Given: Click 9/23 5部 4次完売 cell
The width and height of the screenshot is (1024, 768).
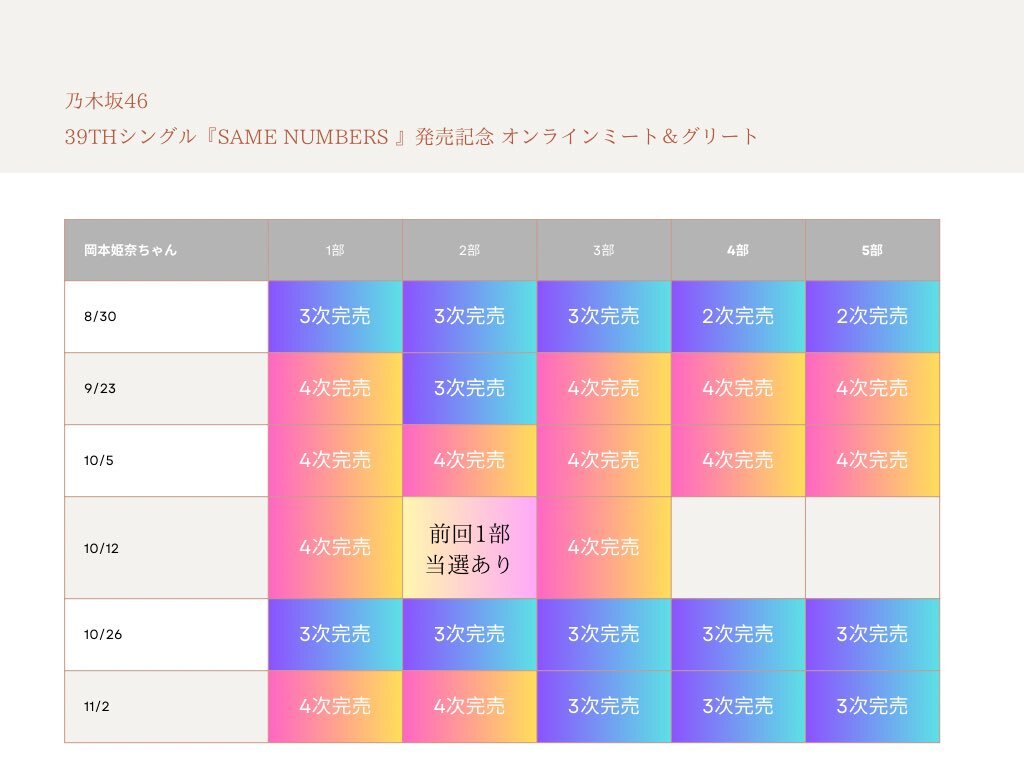Looking at the screenshot, I should (872, 389).
